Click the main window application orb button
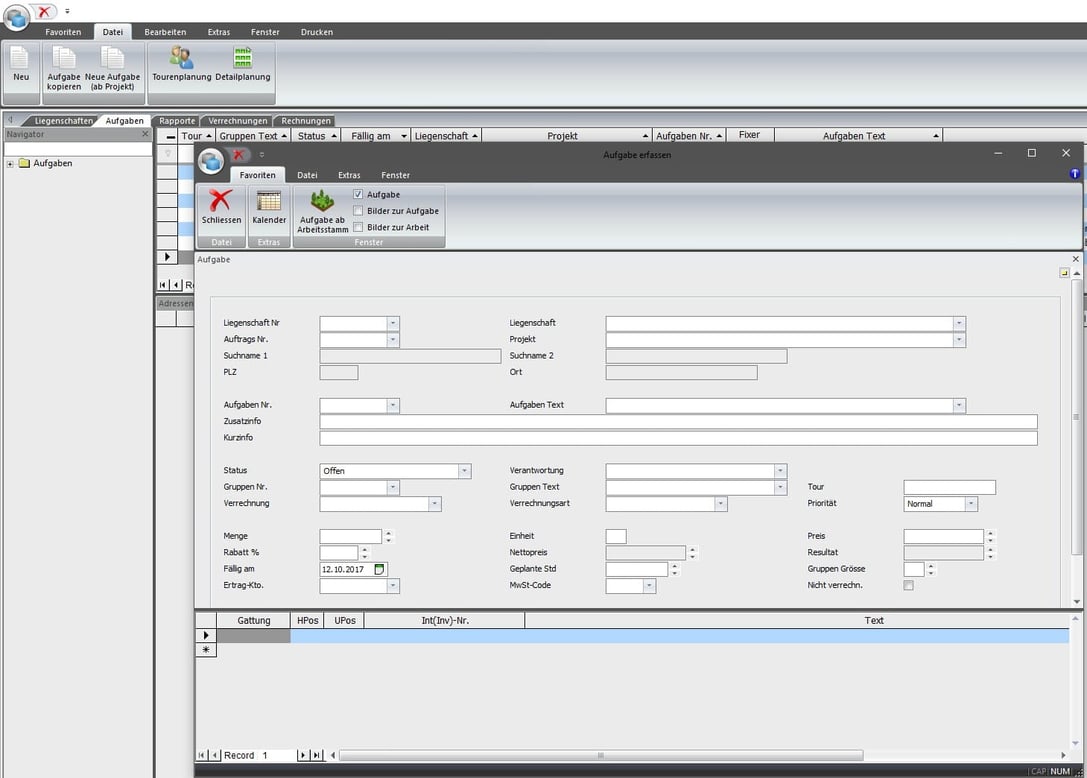This screenshot has width=1087, height=778. coord(16,17)
